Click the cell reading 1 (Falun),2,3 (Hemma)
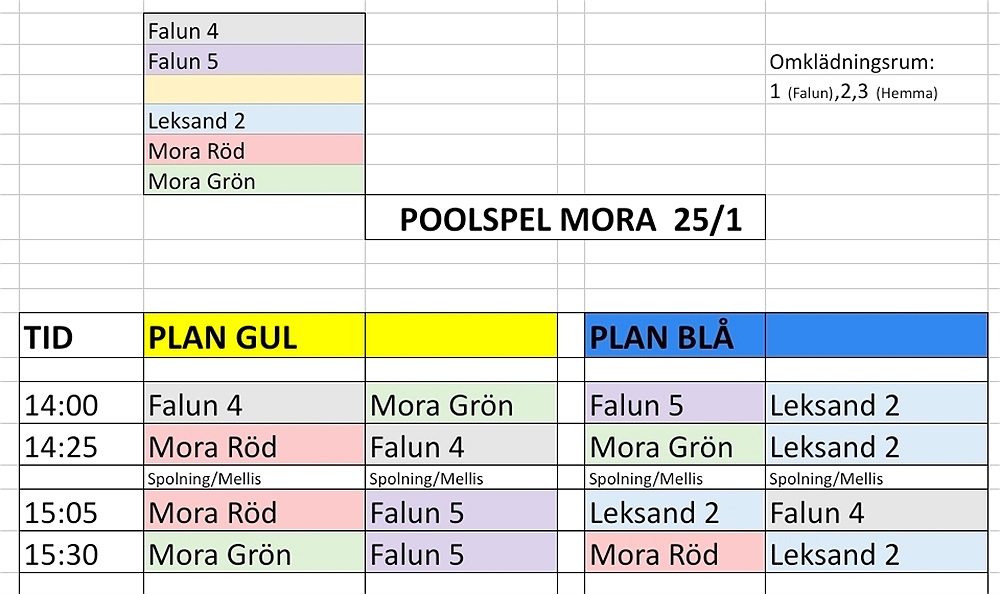The width and height of the screenshot is (1000, 594). (853, 92)
